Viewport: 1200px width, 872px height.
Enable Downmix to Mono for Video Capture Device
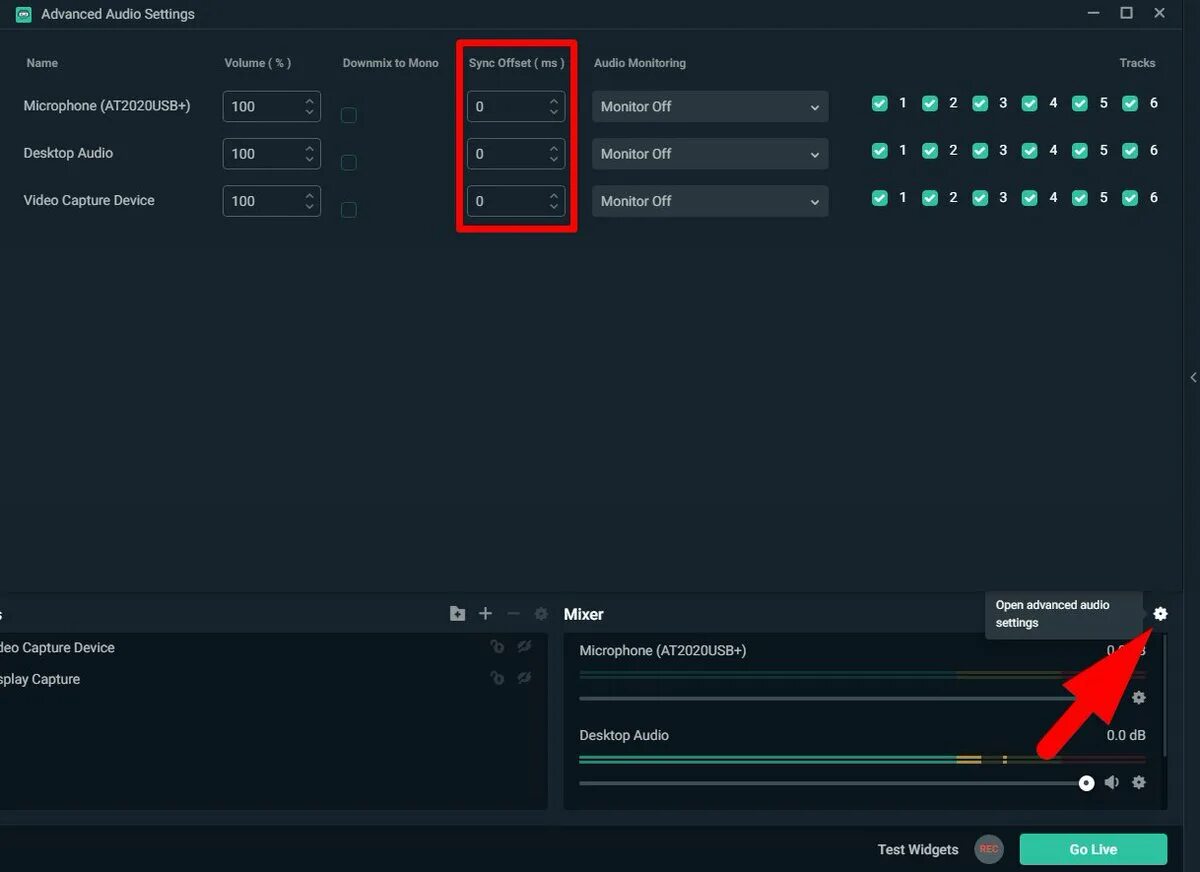coord(348,210)
